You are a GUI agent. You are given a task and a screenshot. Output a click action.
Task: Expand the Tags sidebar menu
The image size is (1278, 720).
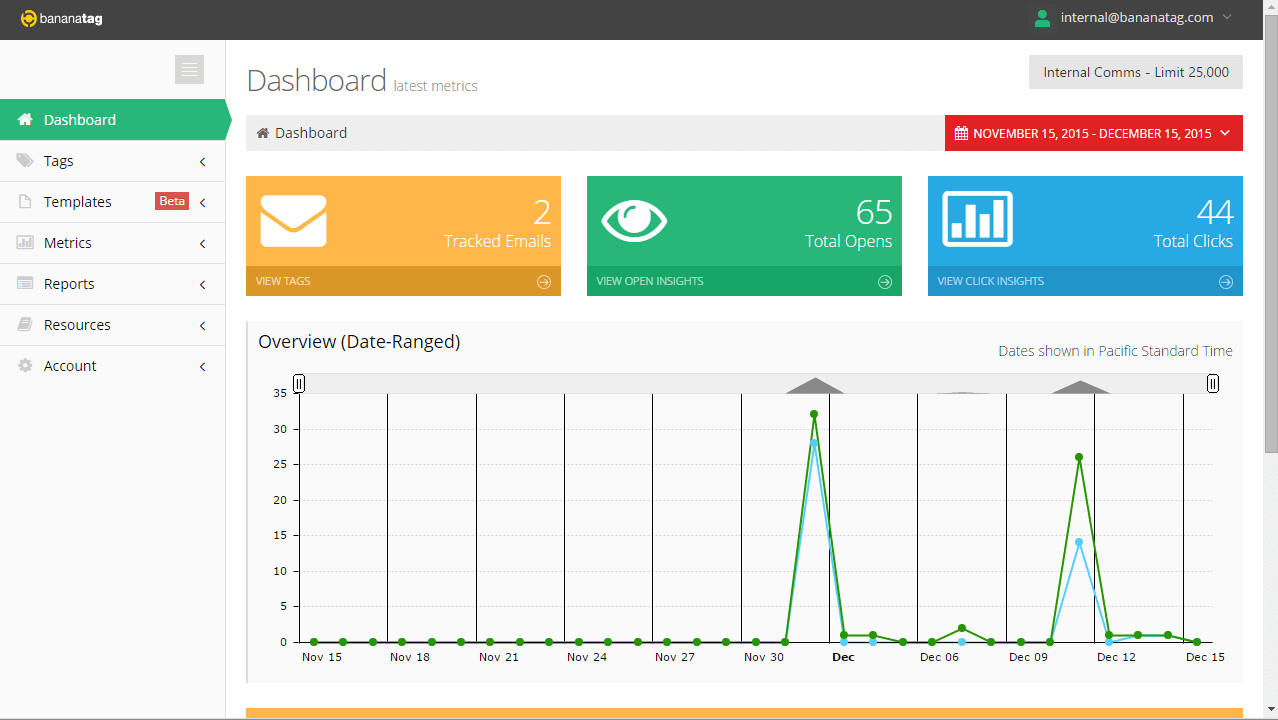pos(112,161)
